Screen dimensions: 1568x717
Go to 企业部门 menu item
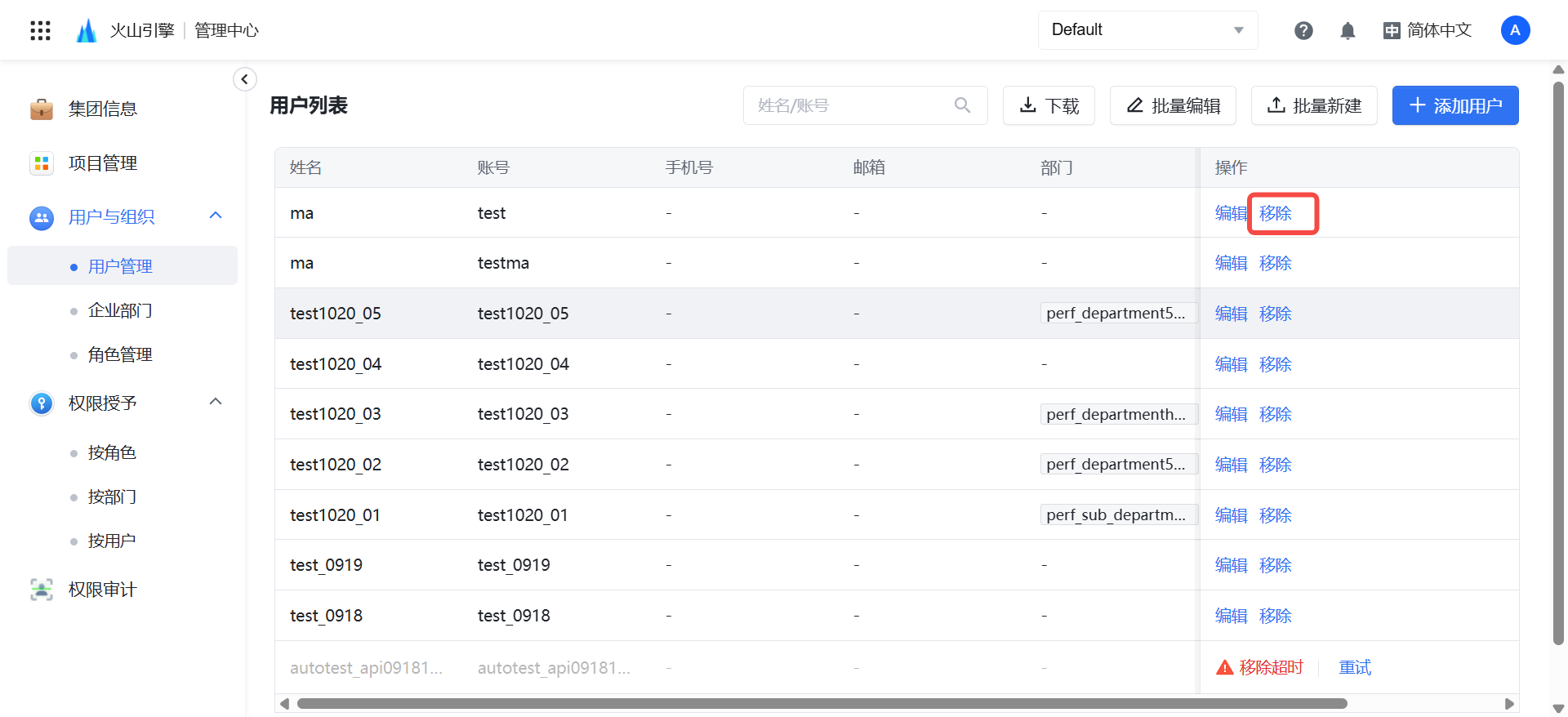(x=120, y=310)
